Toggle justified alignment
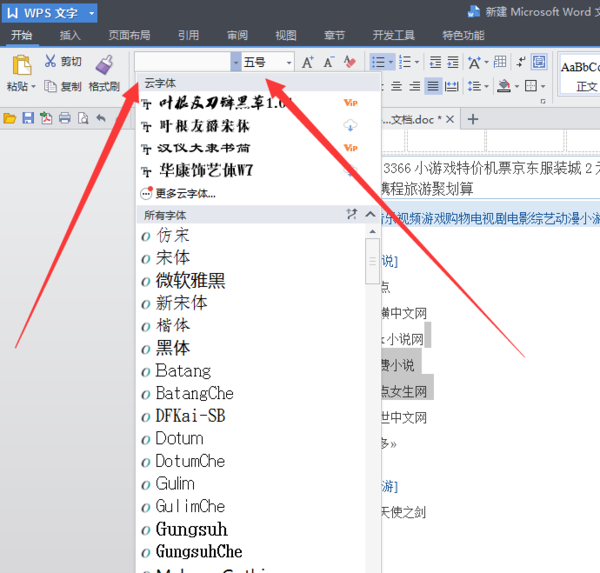Viewport: 600px width, 573px height. click(433, 86)
